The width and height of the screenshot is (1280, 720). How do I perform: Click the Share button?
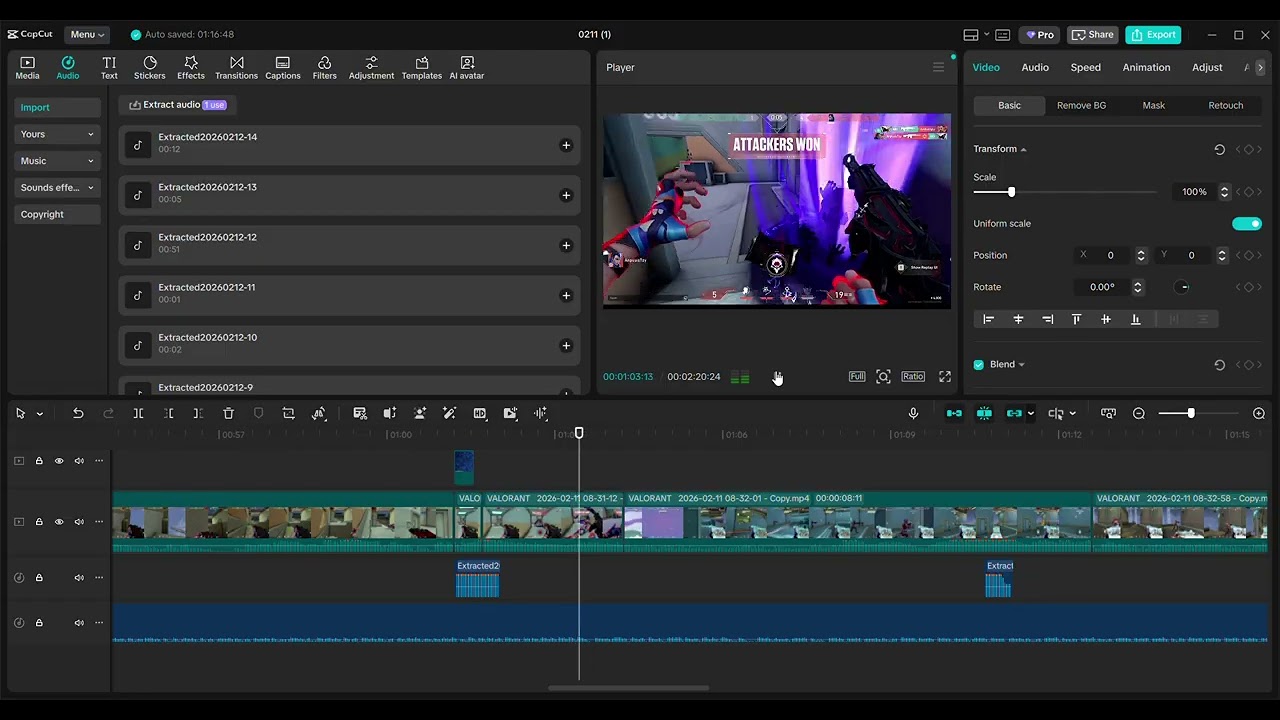[x=1092, y=34]
